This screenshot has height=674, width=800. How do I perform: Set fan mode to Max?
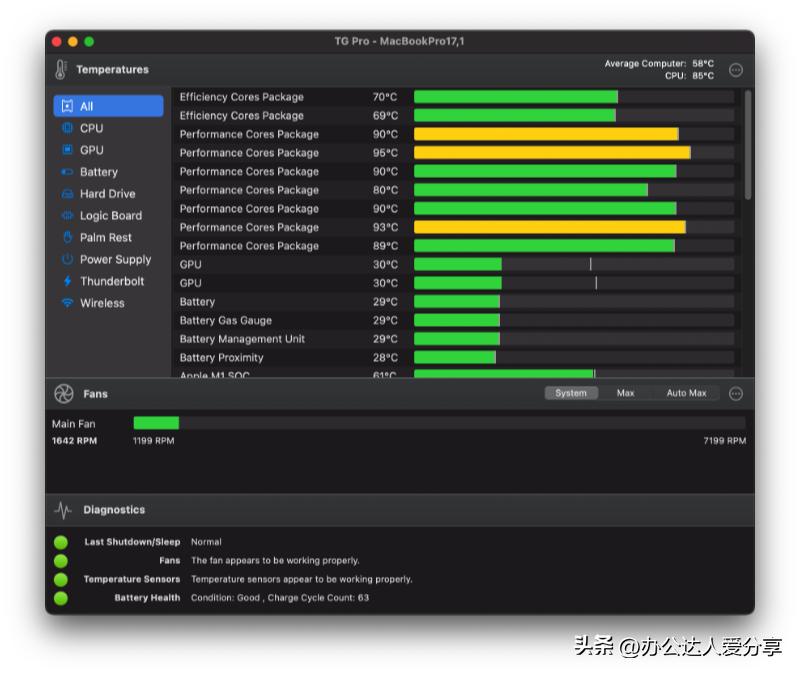point(625,393)
